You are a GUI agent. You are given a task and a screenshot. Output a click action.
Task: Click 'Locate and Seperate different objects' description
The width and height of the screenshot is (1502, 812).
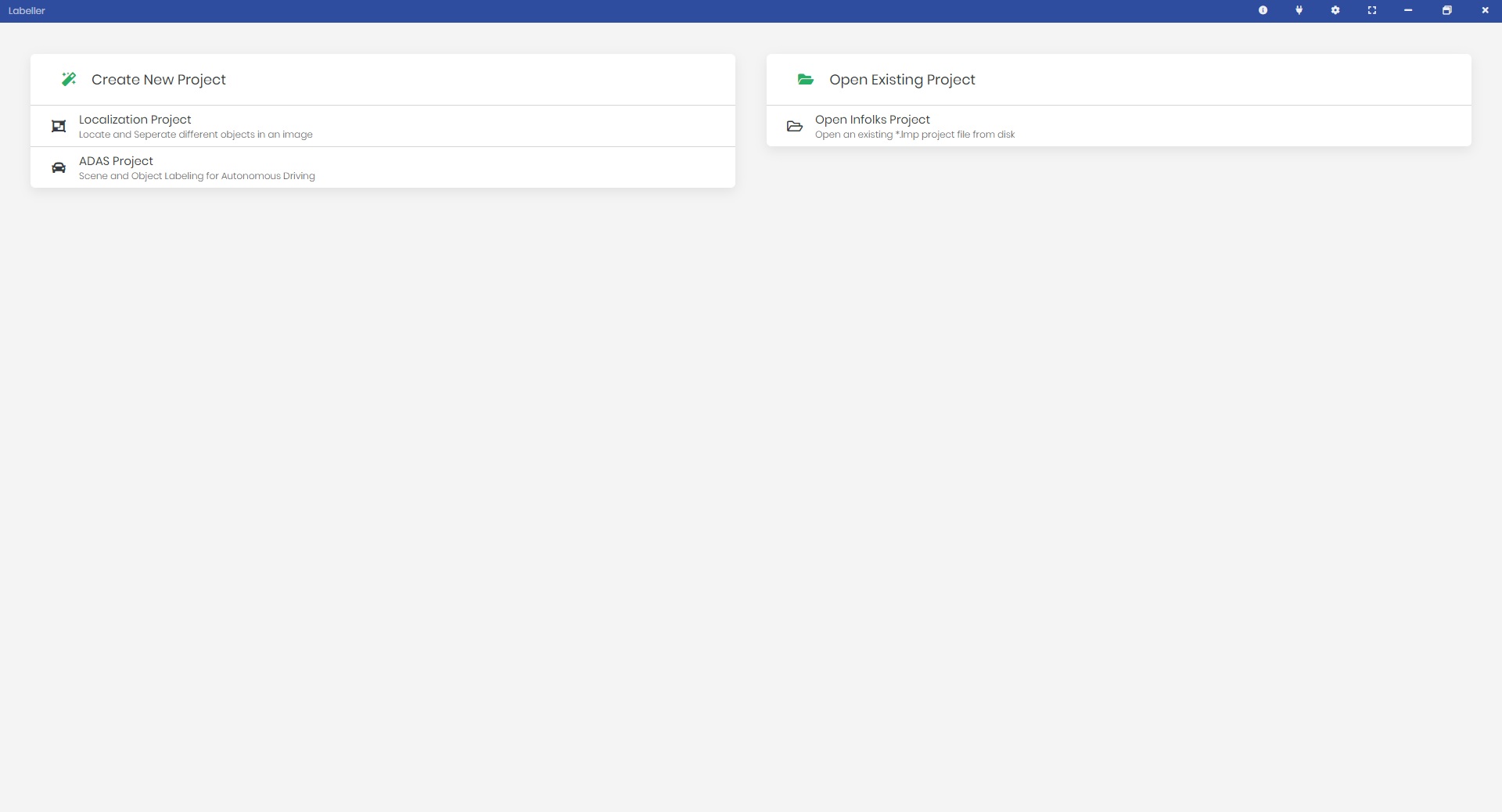[x=196, y=135]
